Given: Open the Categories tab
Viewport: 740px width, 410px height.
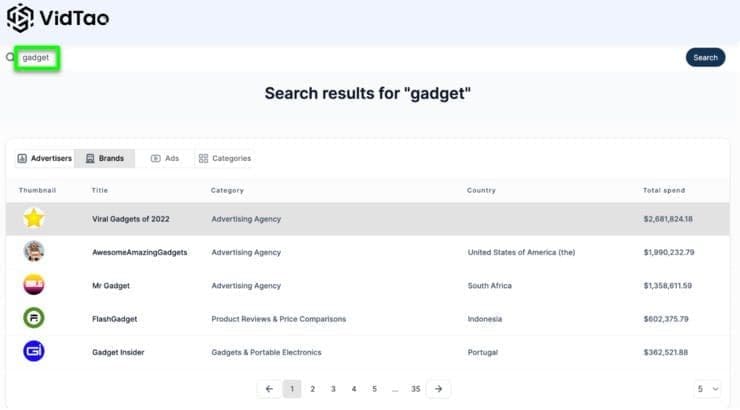Looking at the screenshot, I should point(225,159).
